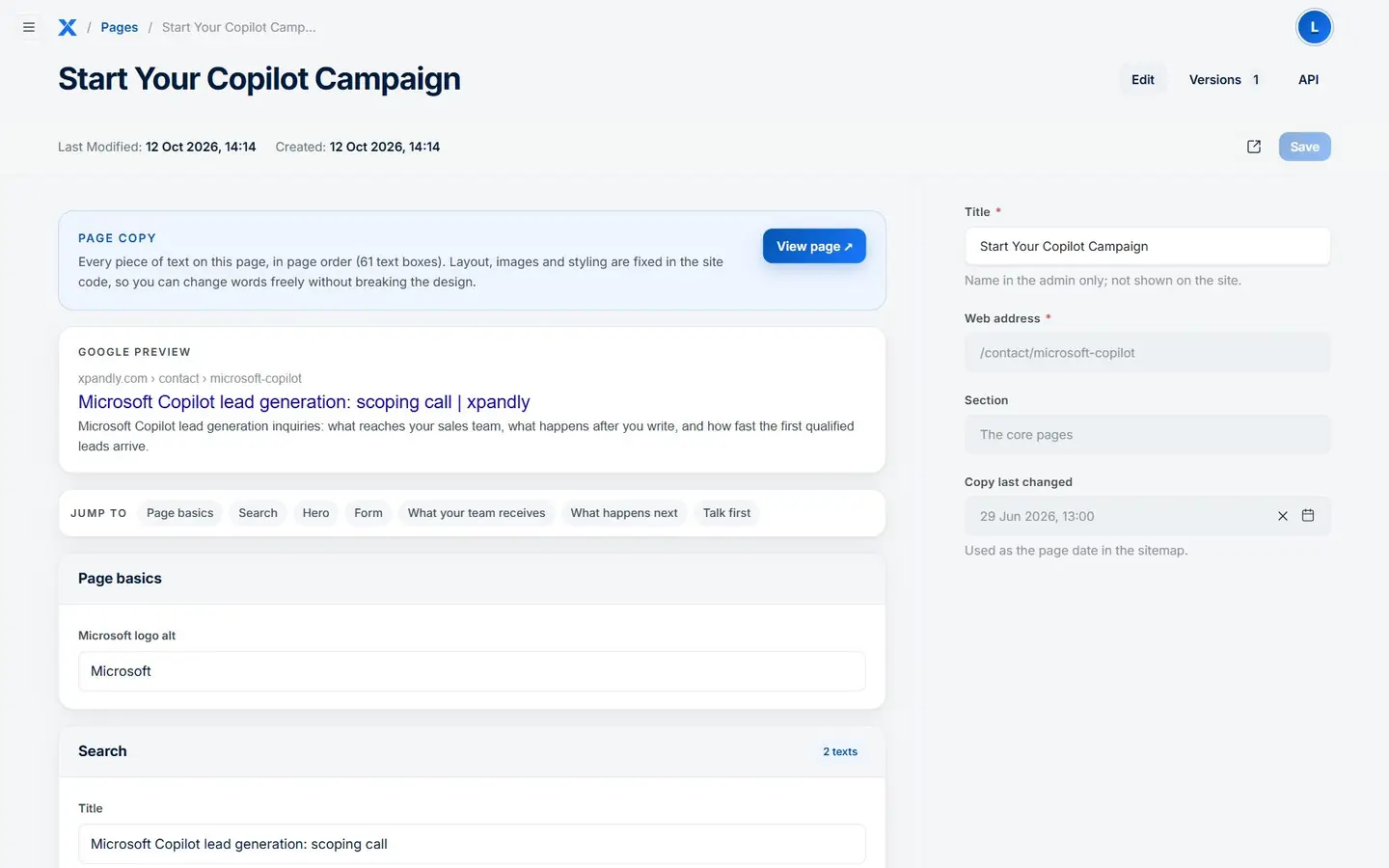Jump to What happens next
1389x868 pixels.
[624, 513]
